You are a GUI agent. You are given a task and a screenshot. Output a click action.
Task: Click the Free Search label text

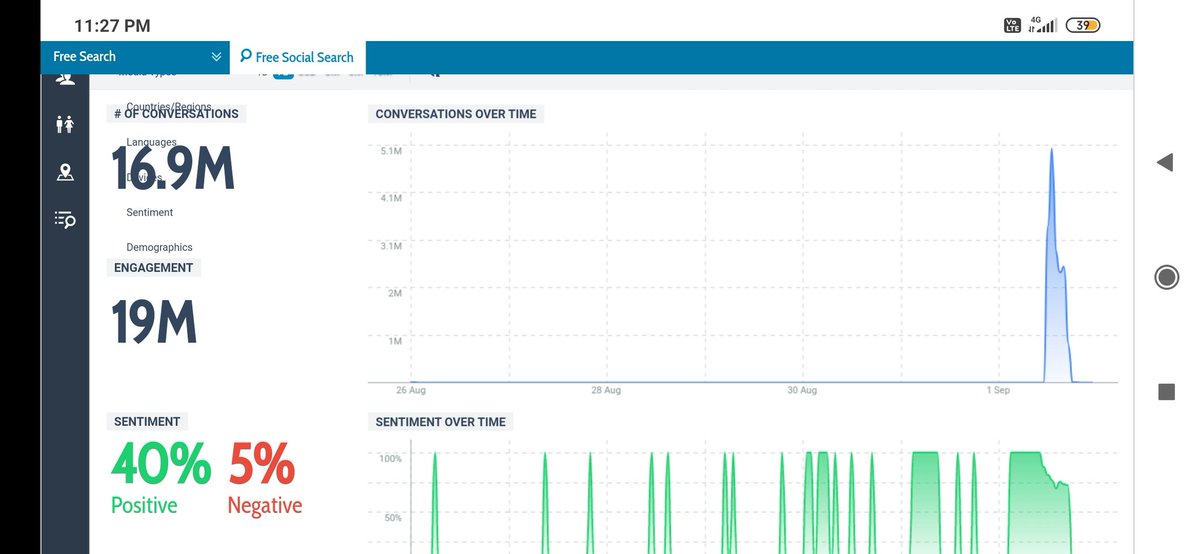(x=84, y=57)
